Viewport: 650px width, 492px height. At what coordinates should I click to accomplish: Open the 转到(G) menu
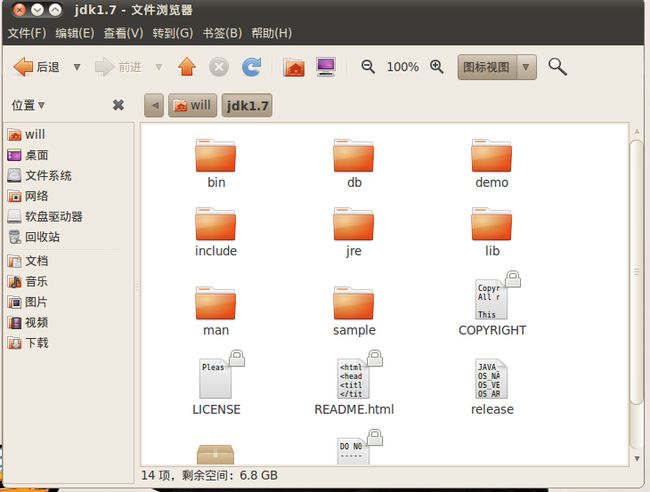coord(172,33)
